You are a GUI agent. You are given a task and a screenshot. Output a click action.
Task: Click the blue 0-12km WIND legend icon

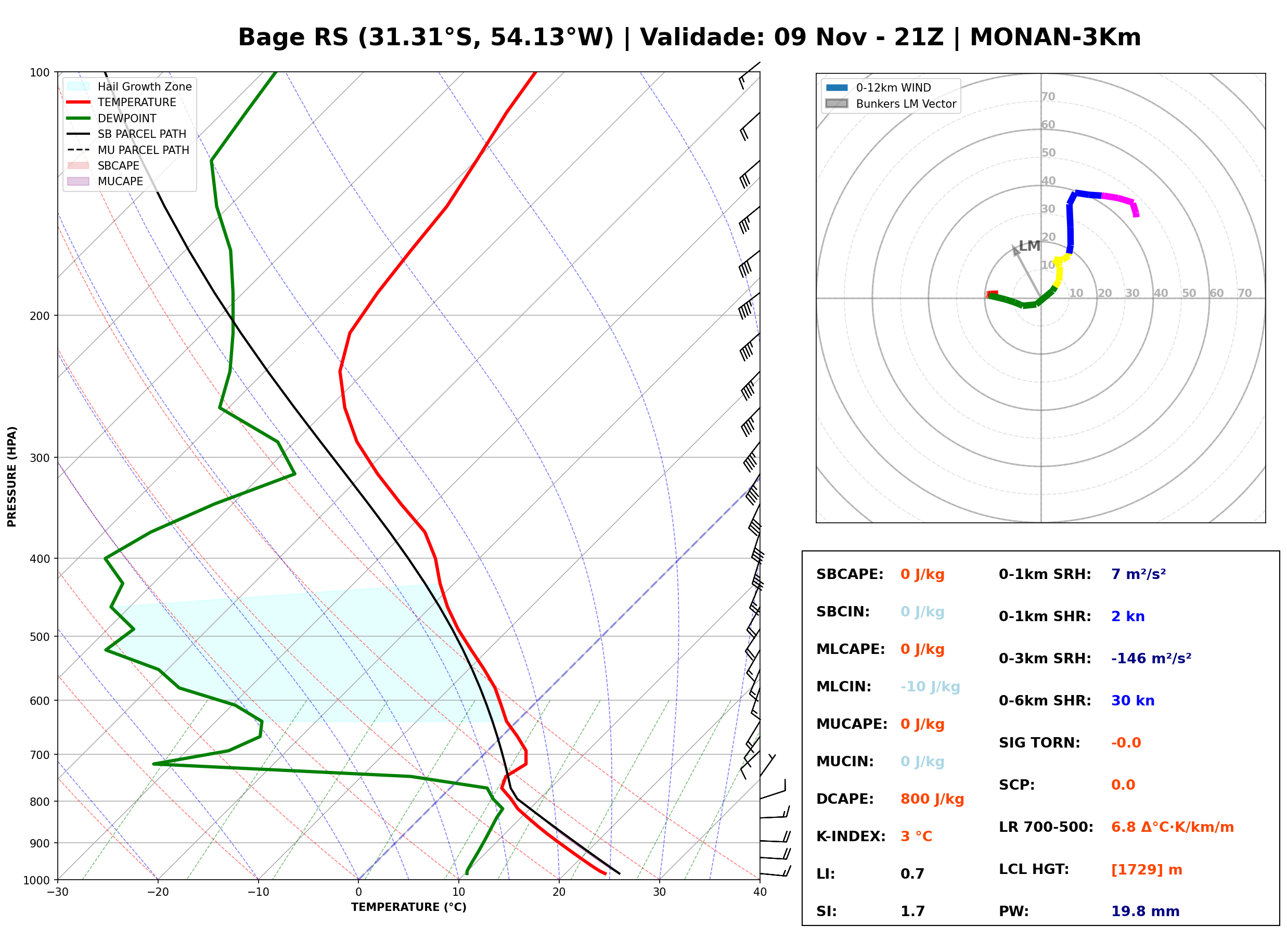pos(837,87)
